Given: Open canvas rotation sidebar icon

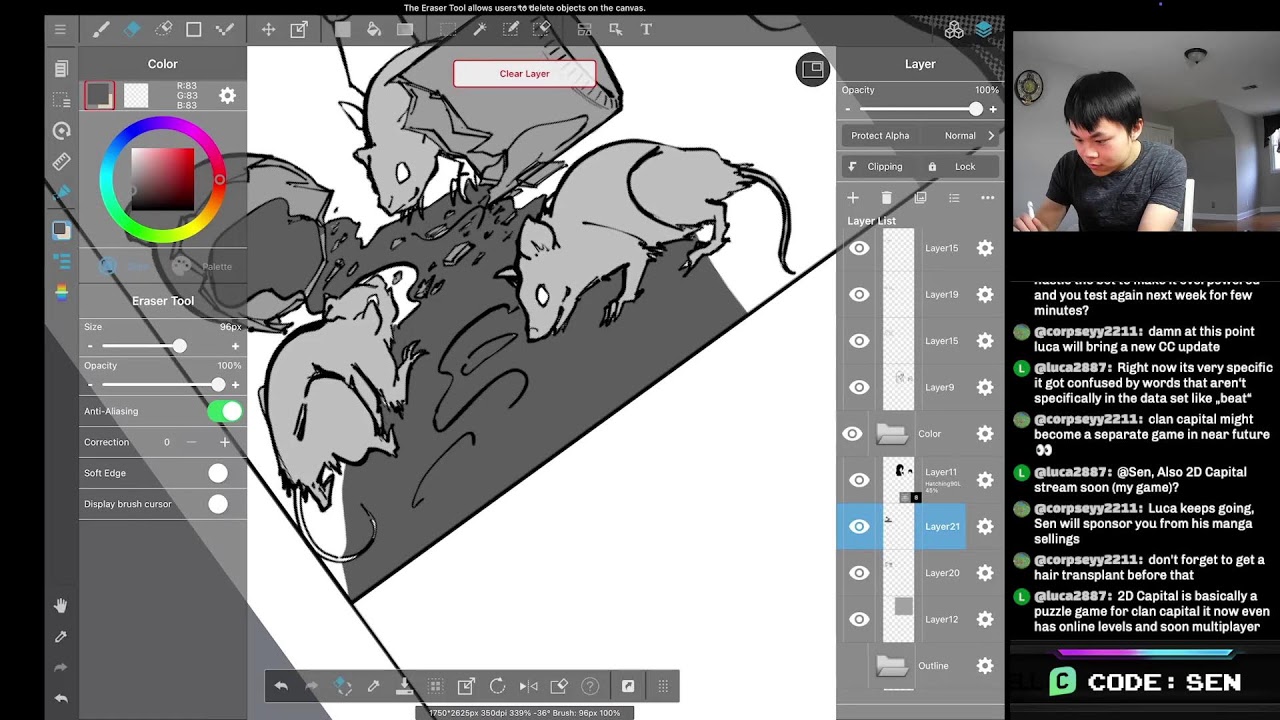Looking at the screenshot, I should pyautogui.click(x=61, y=130).
